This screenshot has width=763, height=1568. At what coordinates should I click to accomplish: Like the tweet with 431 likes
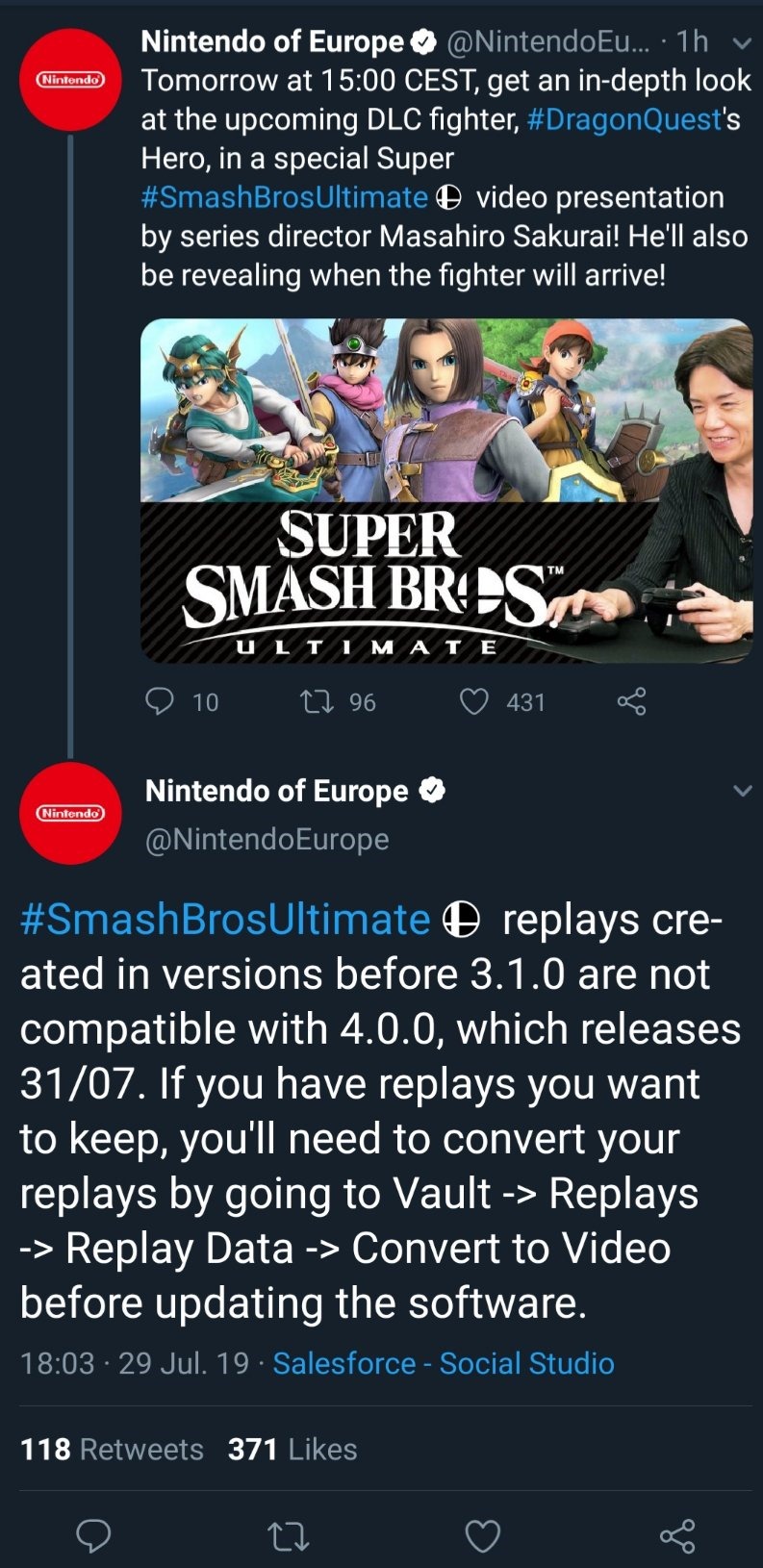[474, 701]
